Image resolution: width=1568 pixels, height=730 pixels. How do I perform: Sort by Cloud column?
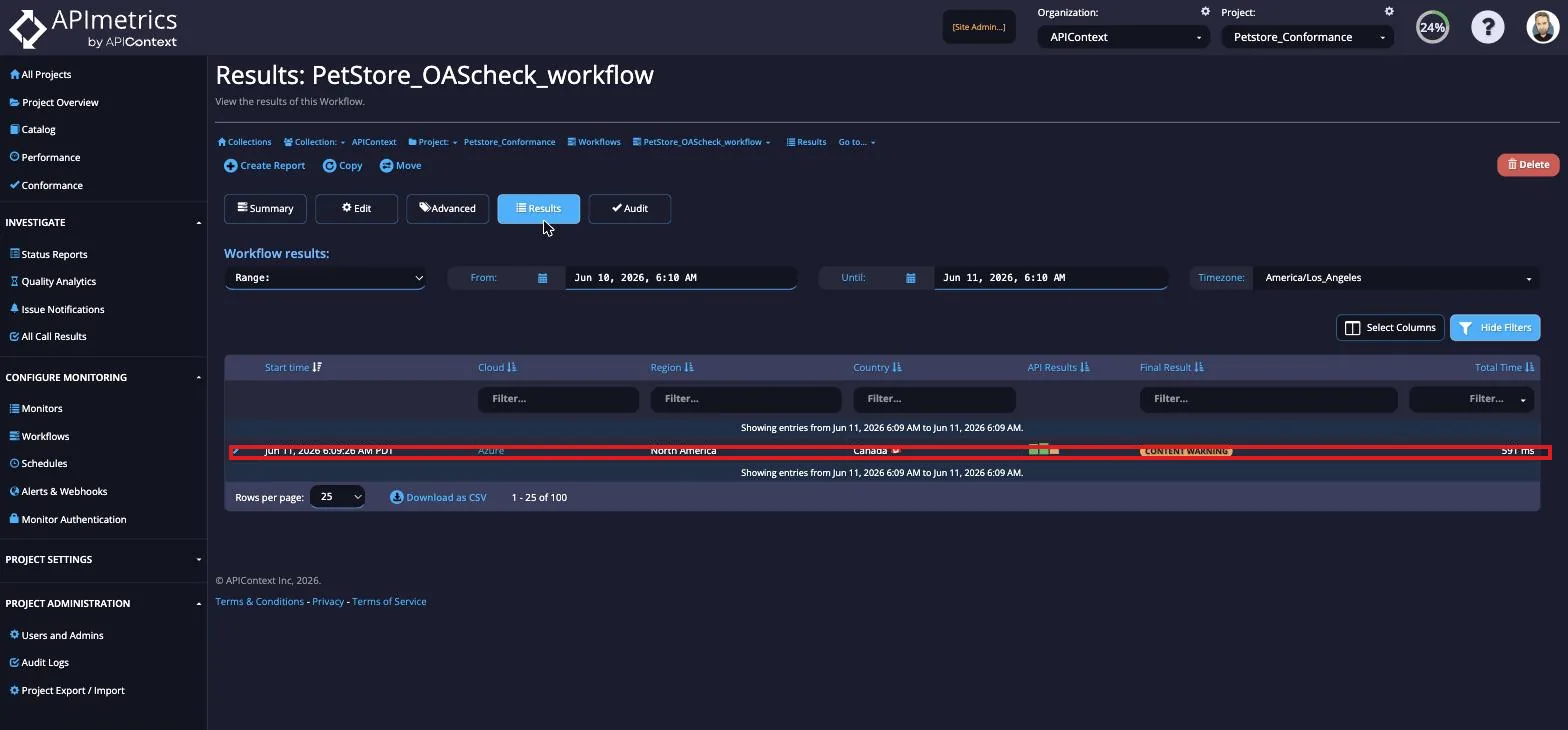pos(497,367)
